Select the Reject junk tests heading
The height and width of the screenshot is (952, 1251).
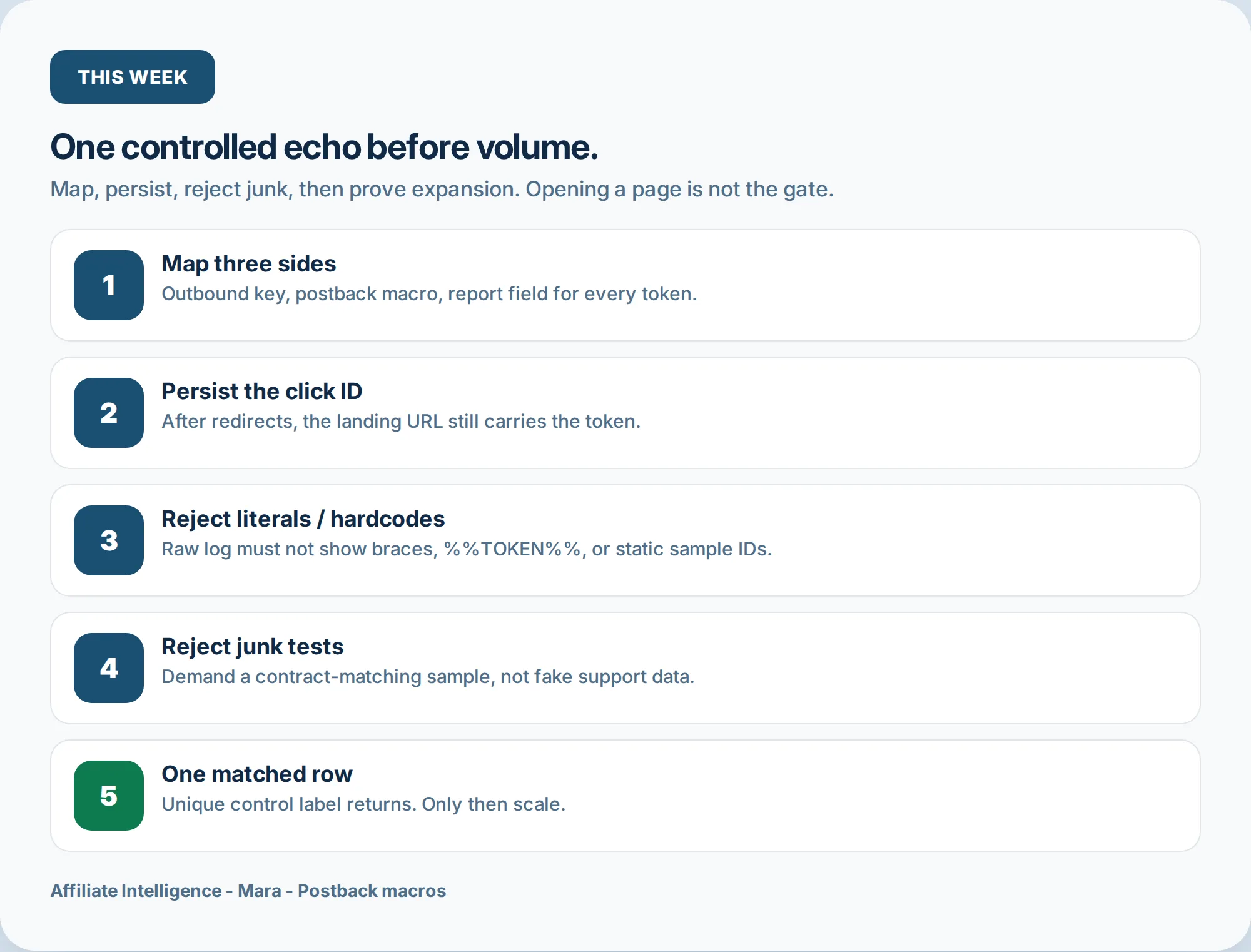click(253, 647)
